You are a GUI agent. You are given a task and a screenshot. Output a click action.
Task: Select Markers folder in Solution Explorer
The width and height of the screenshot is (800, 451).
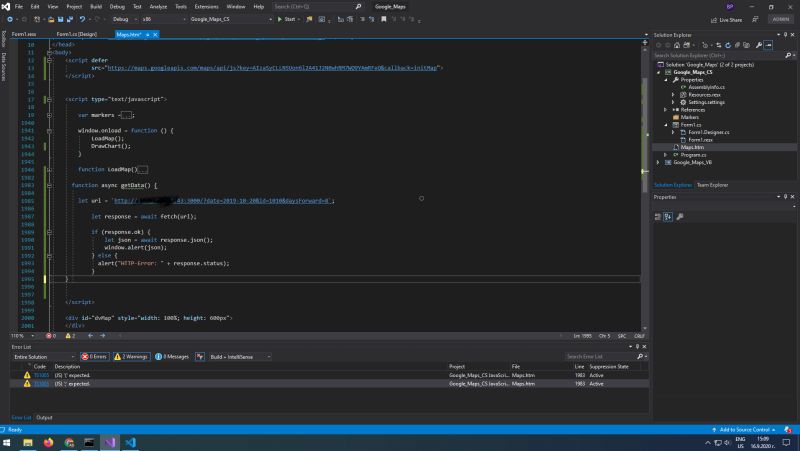click(689, 117)
